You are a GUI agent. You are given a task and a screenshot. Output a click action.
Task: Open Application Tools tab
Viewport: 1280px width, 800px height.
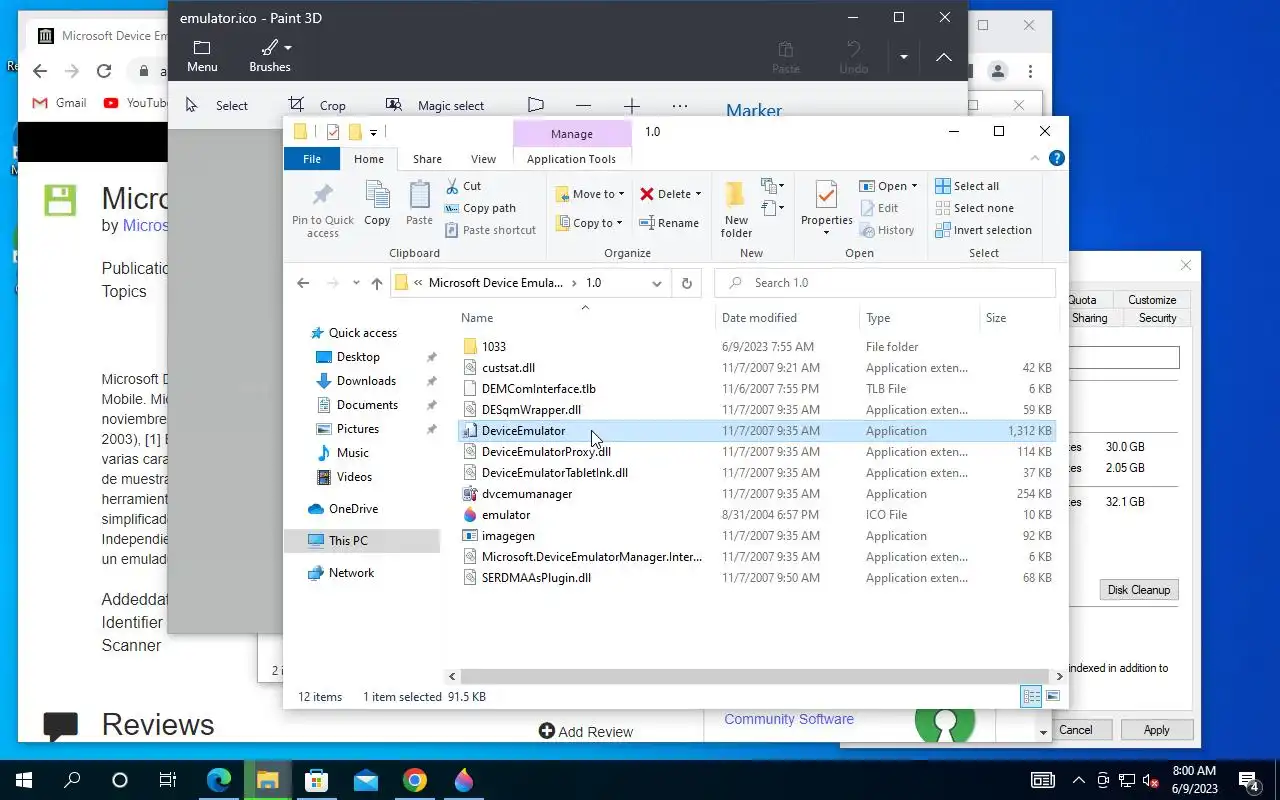click(x=571, y=159)
